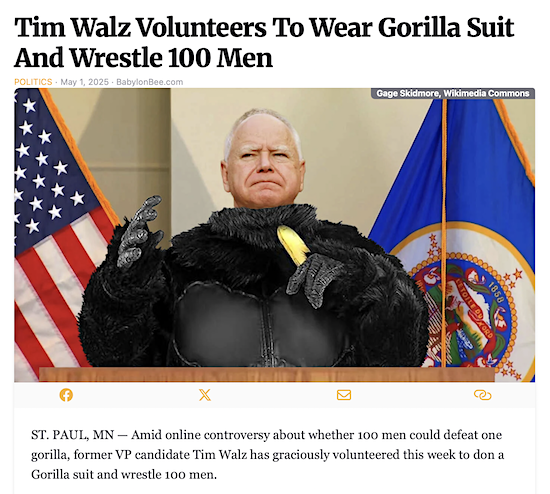
Task: Click the Gage Skidmore, Wikimedia Commons credit
Action: pyautogui.click(x=452, y=93)
